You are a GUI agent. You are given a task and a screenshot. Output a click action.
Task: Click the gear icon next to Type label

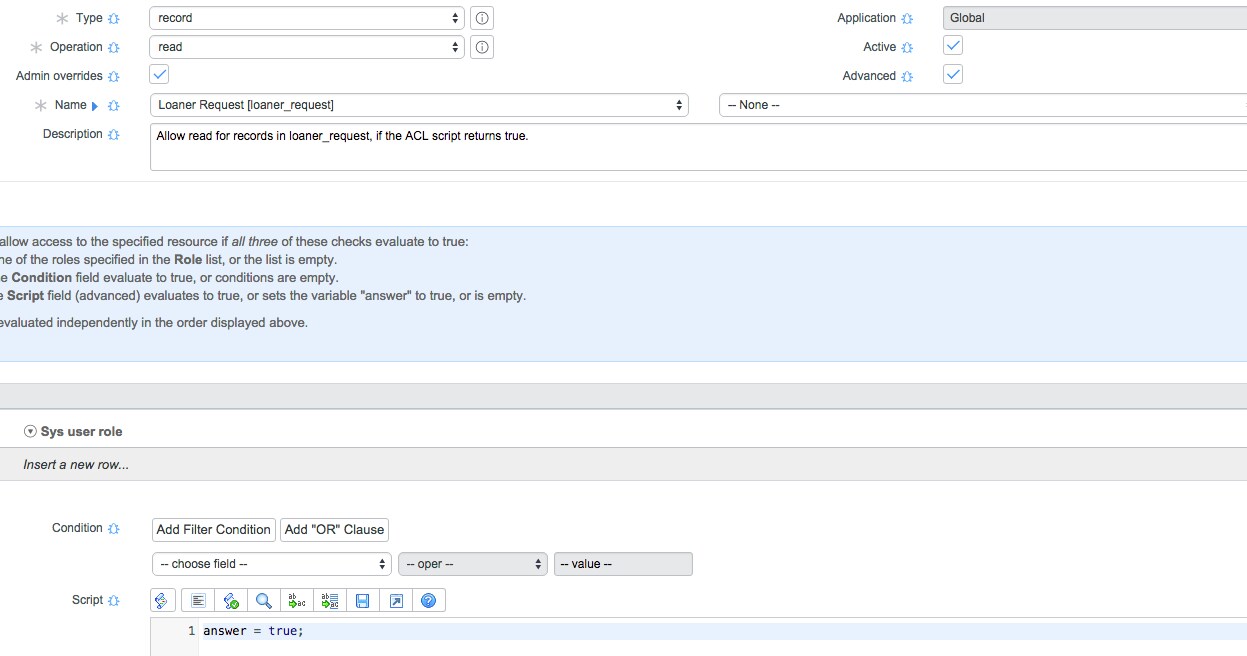coord(114,19)
